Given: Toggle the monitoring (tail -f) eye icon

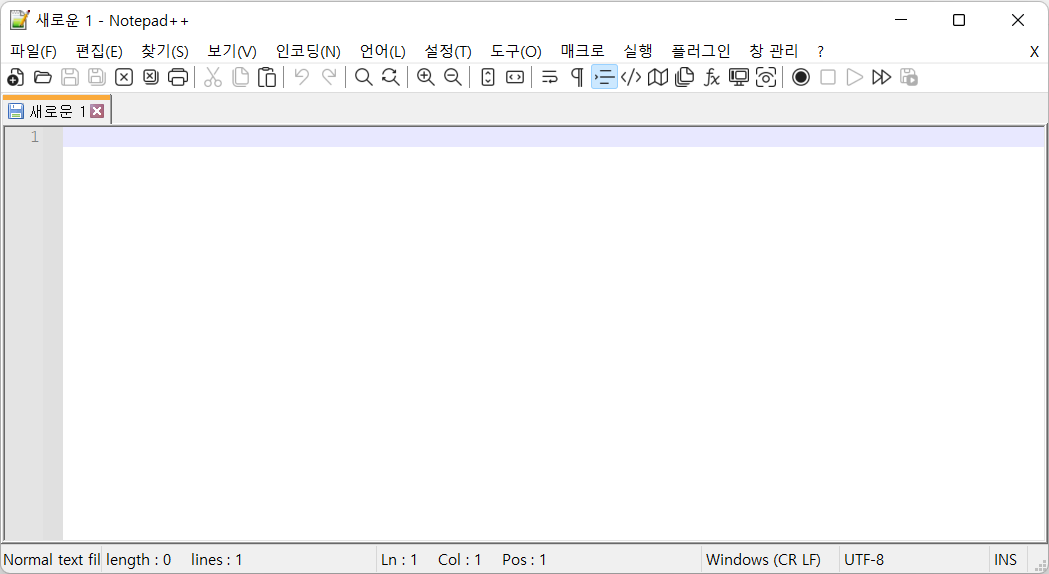Looking at the screenshot, I should click(x=766, y=78).
